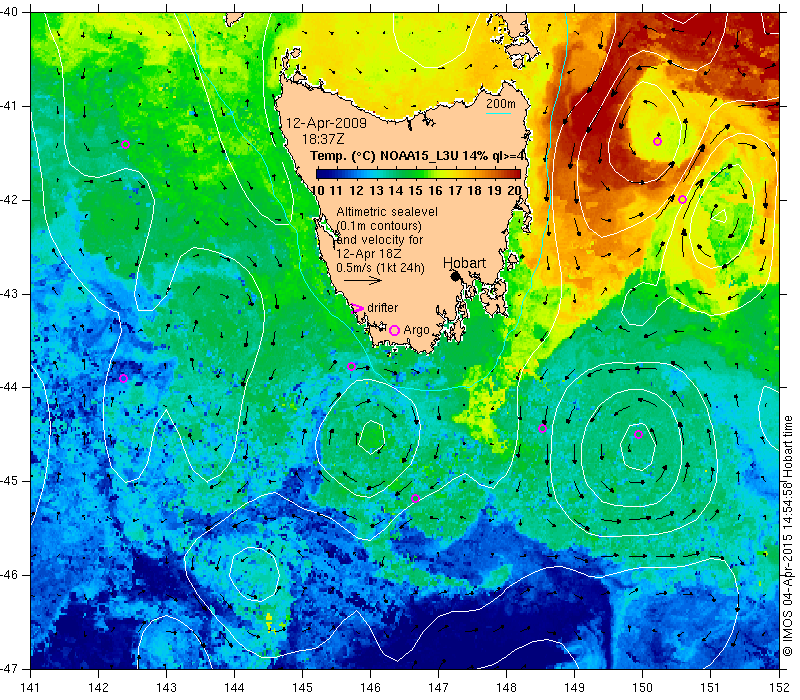Click the green middle of temperature colorbar

[x=418, y=174]
